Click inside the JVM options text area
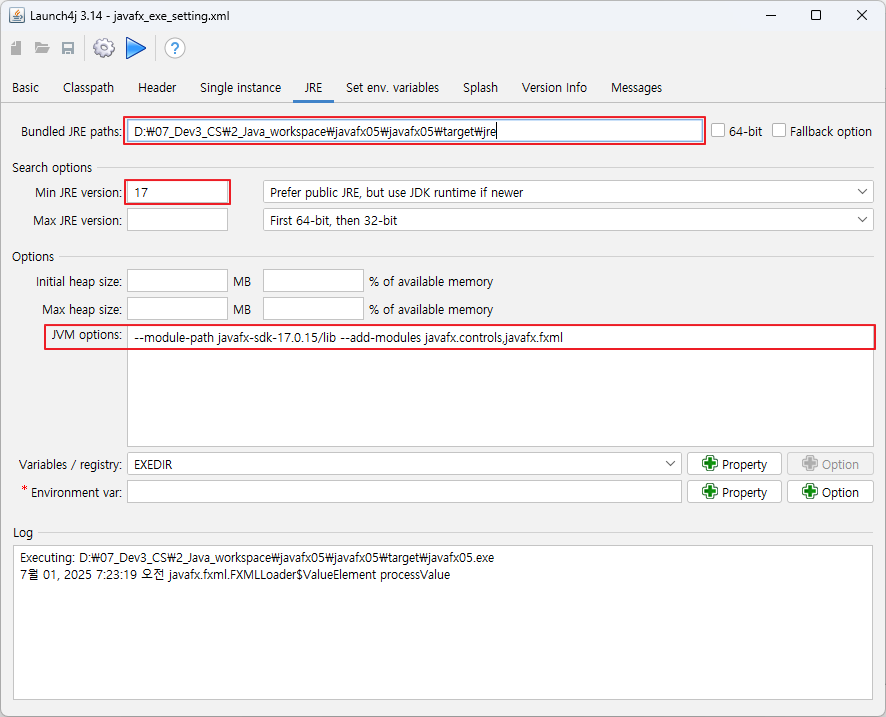The width and height of the screenshot is (886, 717). pos(500,386)
